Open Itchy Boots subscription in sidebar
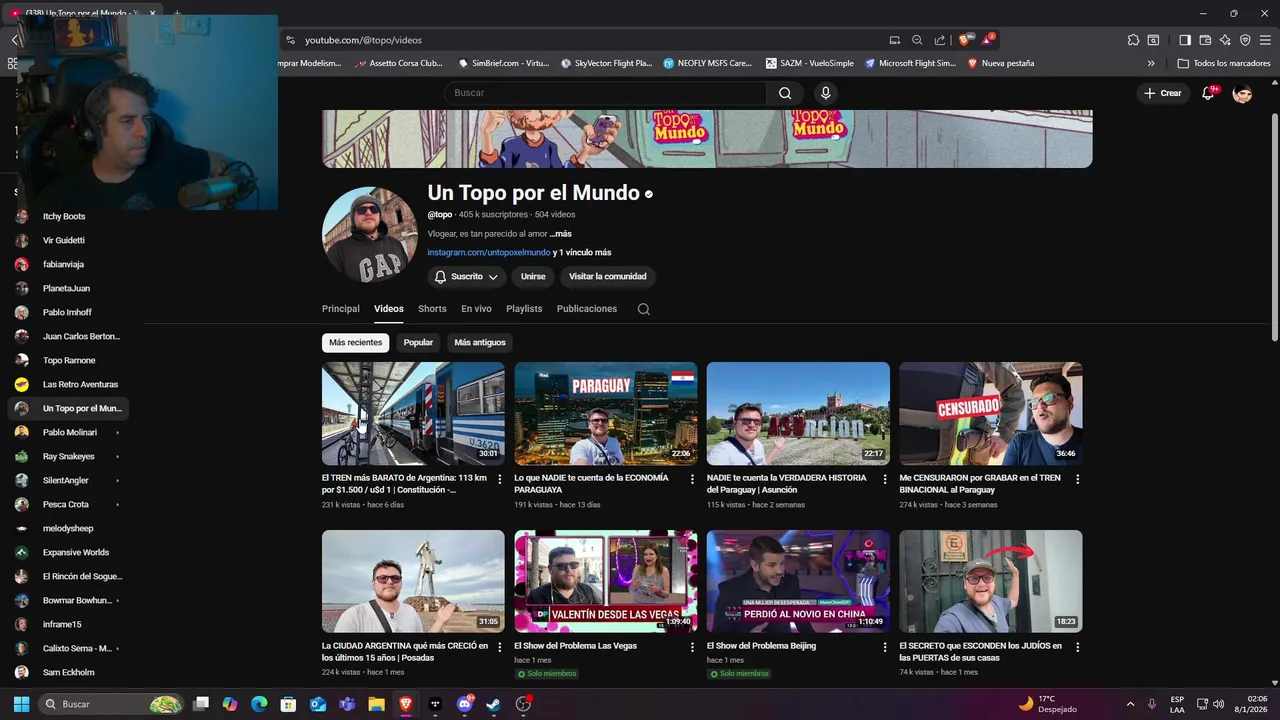This screenshot has height=720, width=1280. 68,216
